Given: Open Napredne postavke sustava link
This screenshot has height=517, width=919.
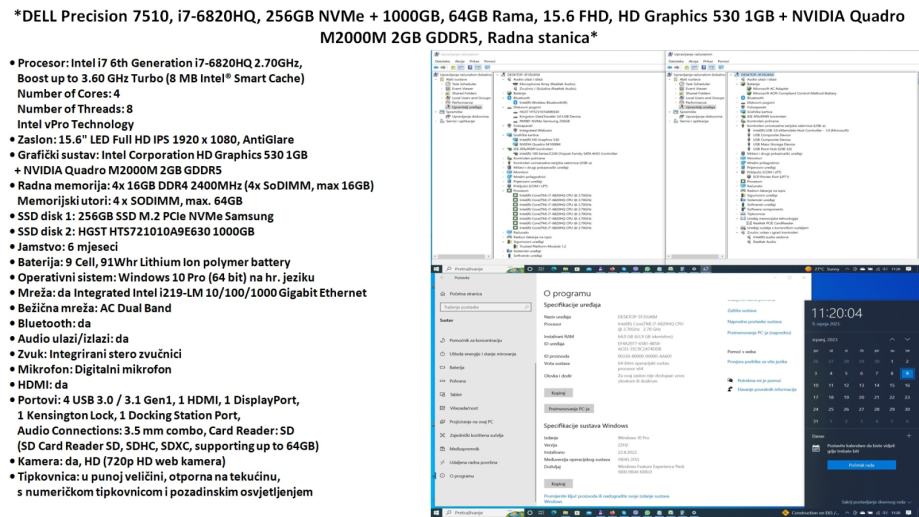Looking at the screenshot, I should pyautogui.click(x=754, y=321).
